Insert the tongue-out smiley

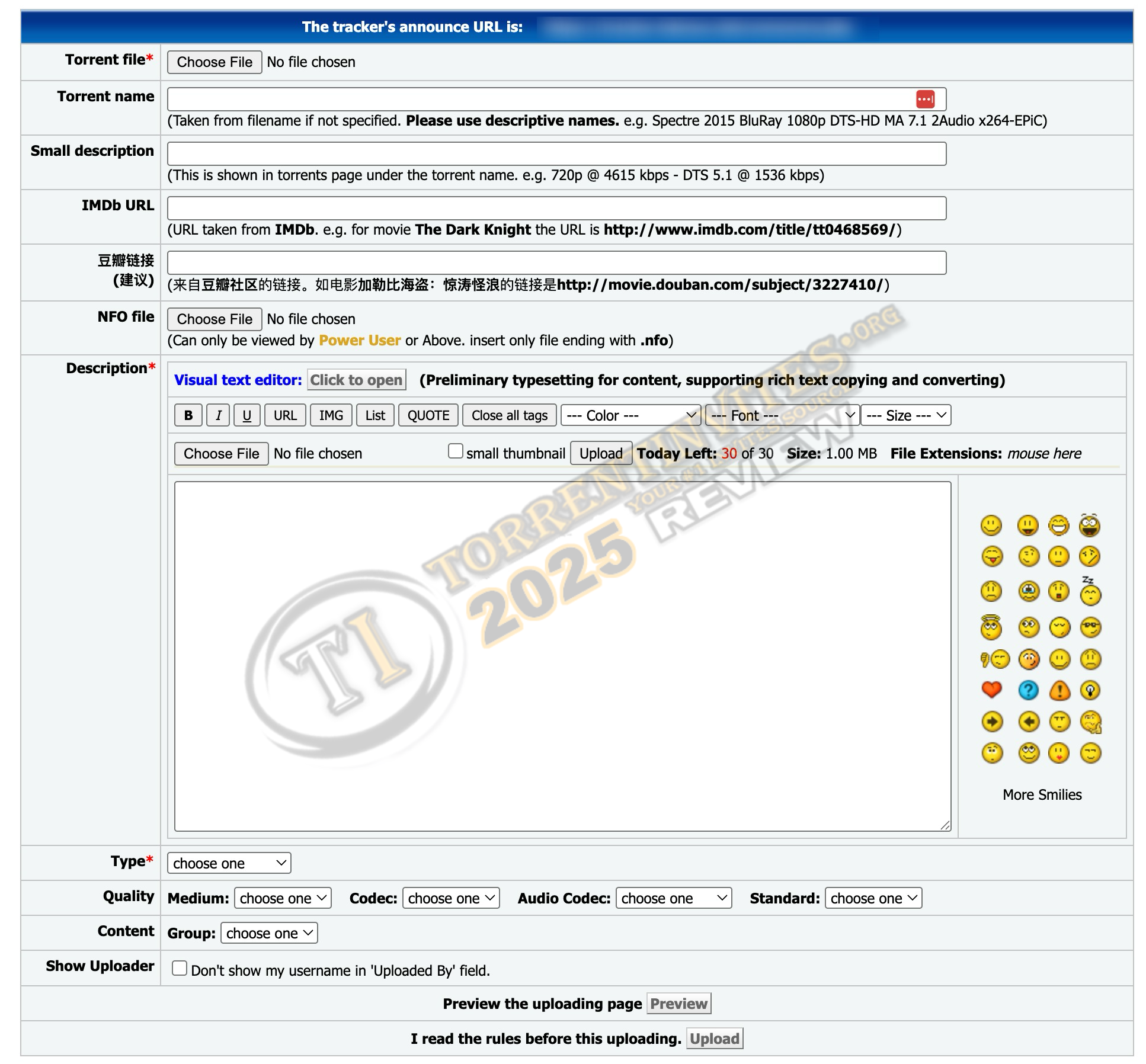point(992,557)
